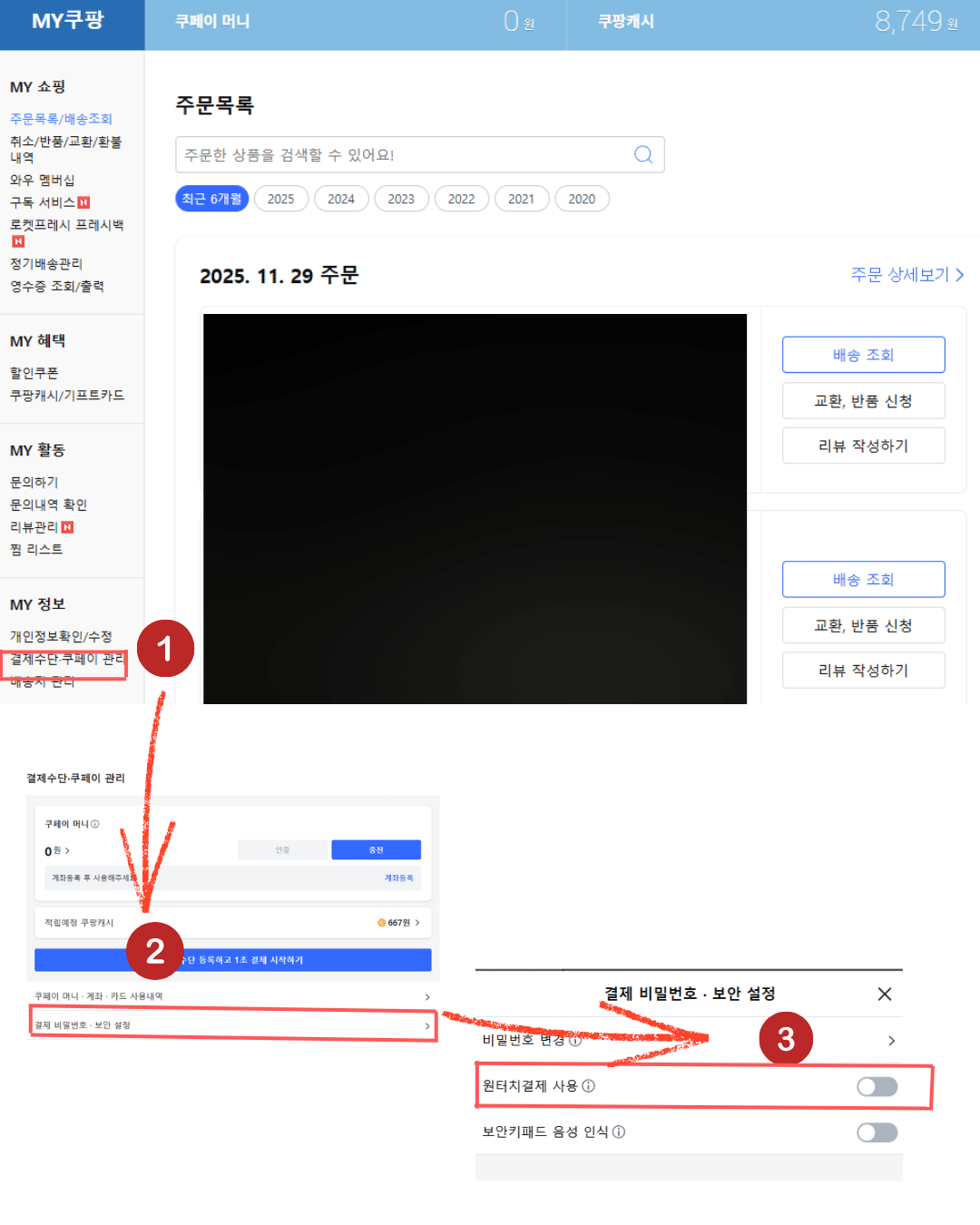Screen dimensions: 980x1225
Task: Click info icon next to 원터치결제 사용
Action: click(588, 1086)
